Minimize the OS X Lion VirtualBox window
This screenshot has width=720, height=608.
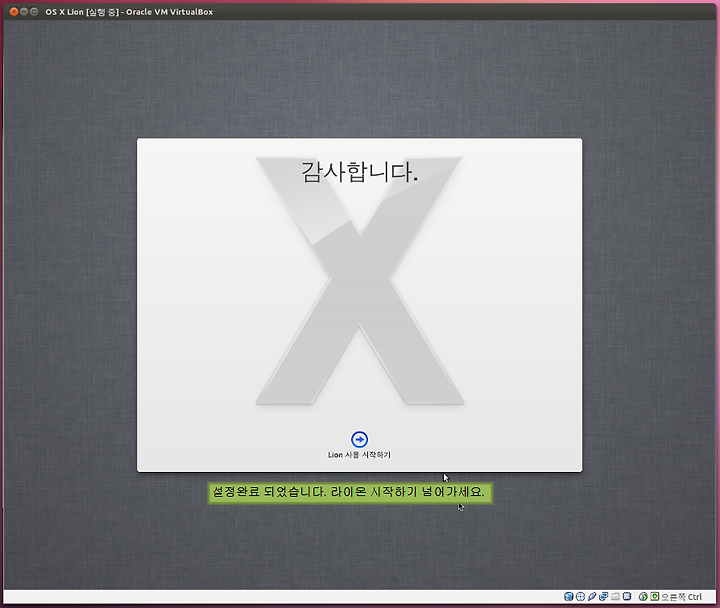coord(24,11)
